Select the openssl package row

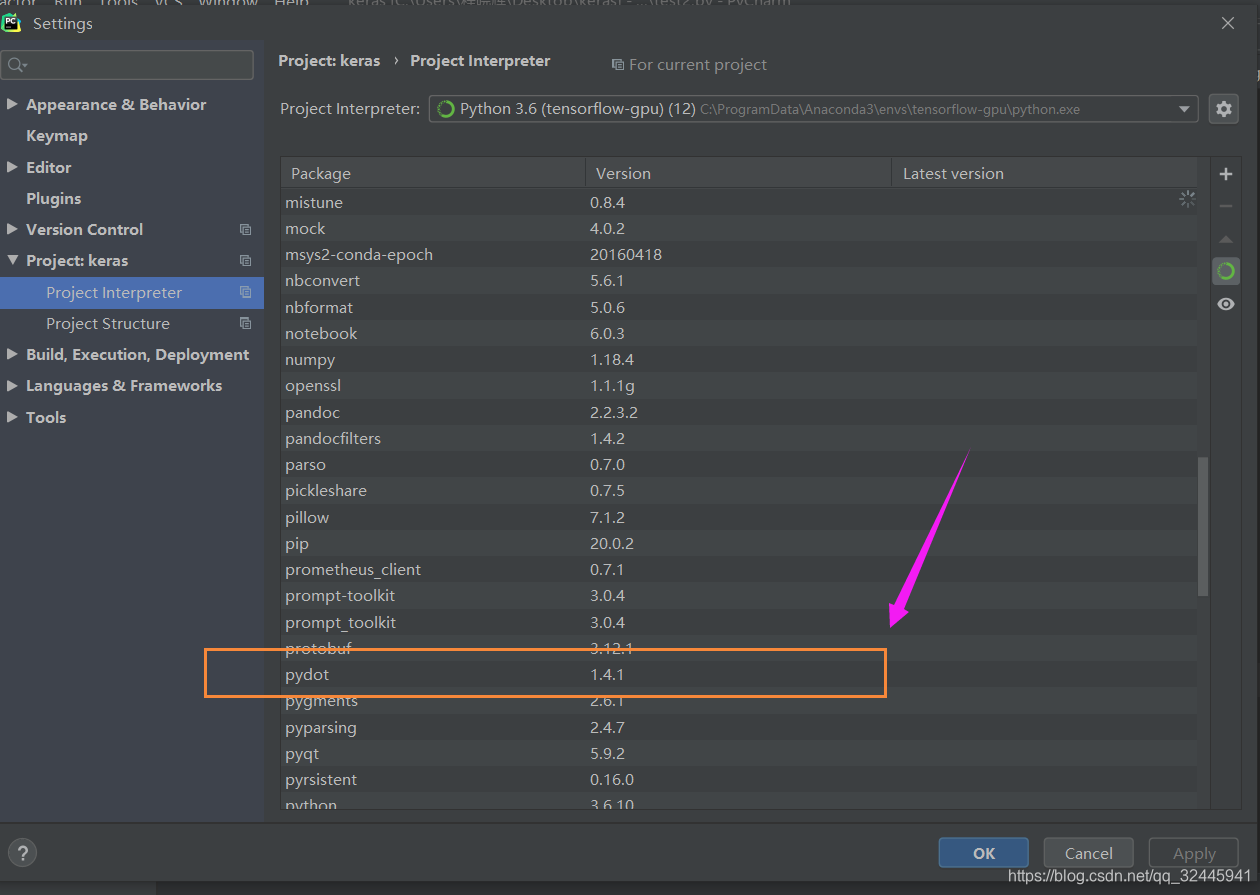click(739, 386)
